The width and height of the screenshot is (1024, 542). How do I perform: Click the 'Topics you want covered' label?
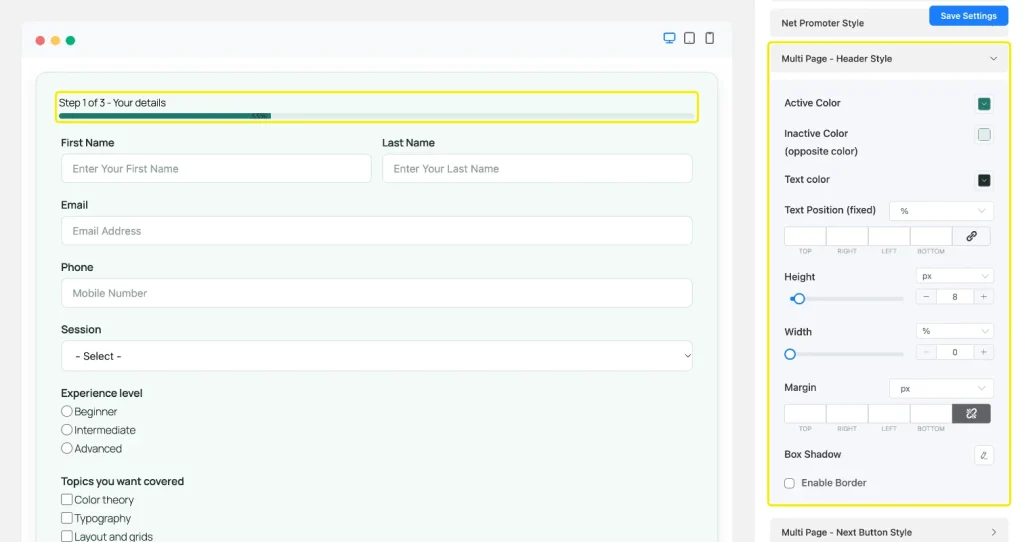122,481
